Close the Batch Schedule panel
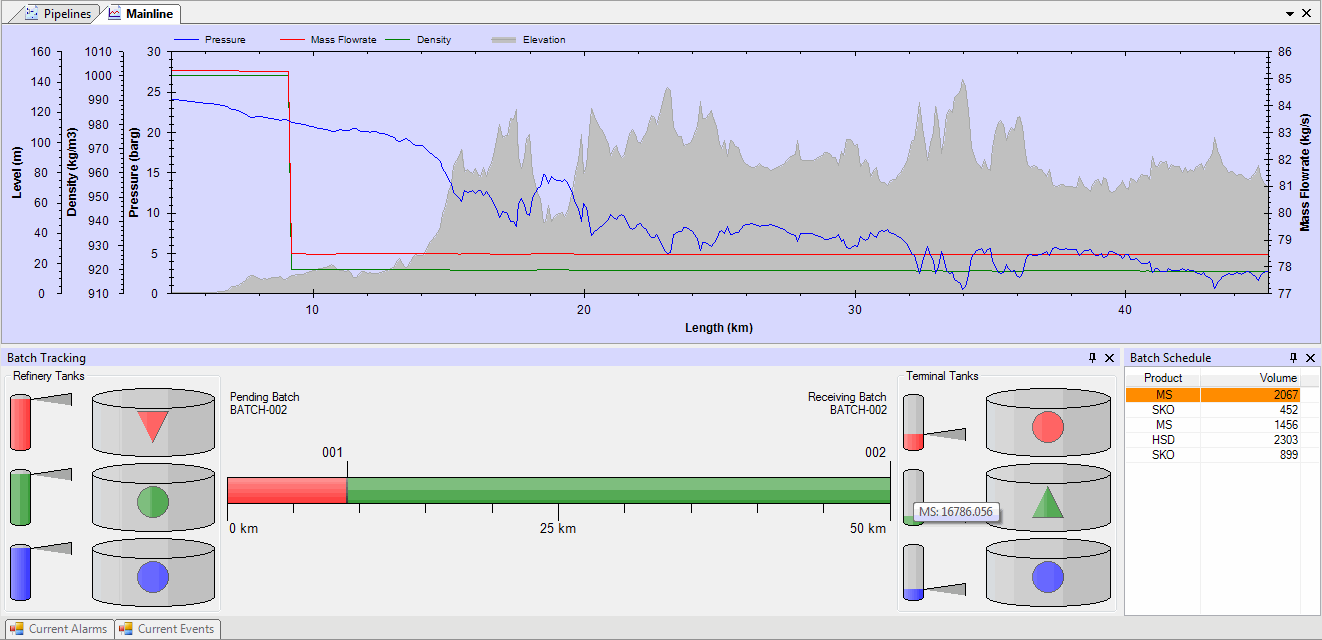 tap(1310, 358)
